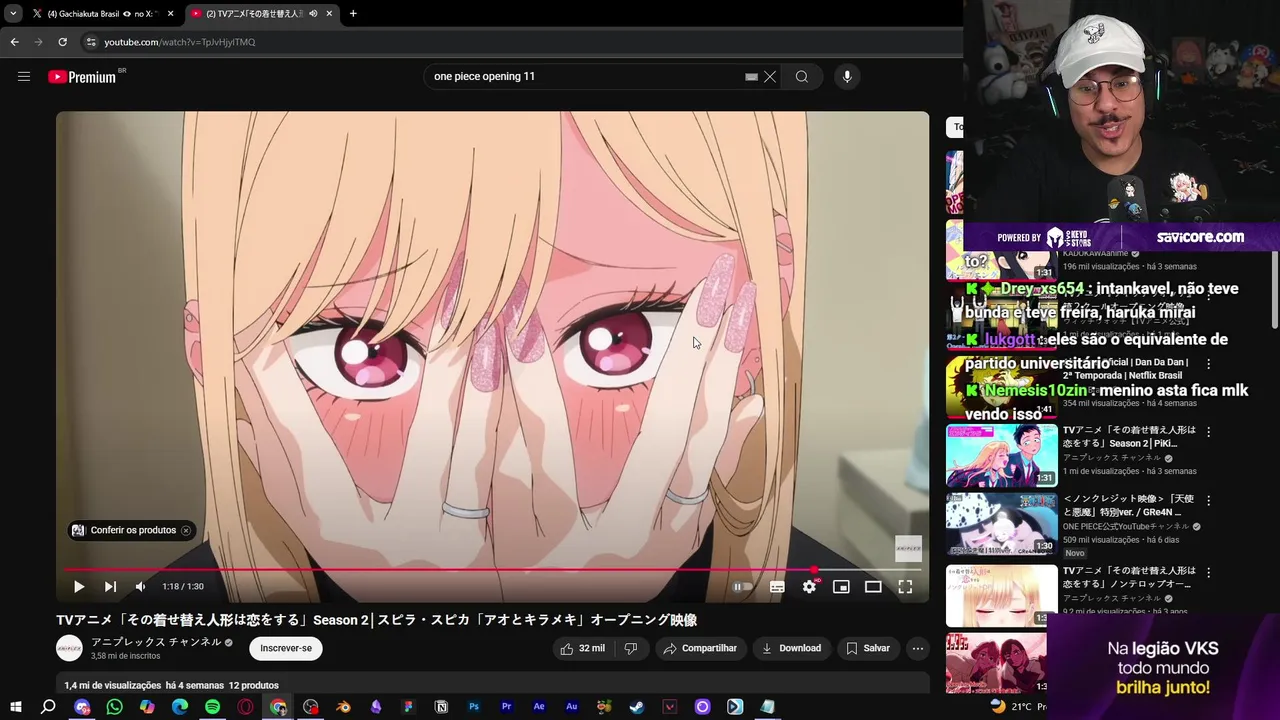
Task: Open Spotify from the taskbar
Action: point(212,707)
